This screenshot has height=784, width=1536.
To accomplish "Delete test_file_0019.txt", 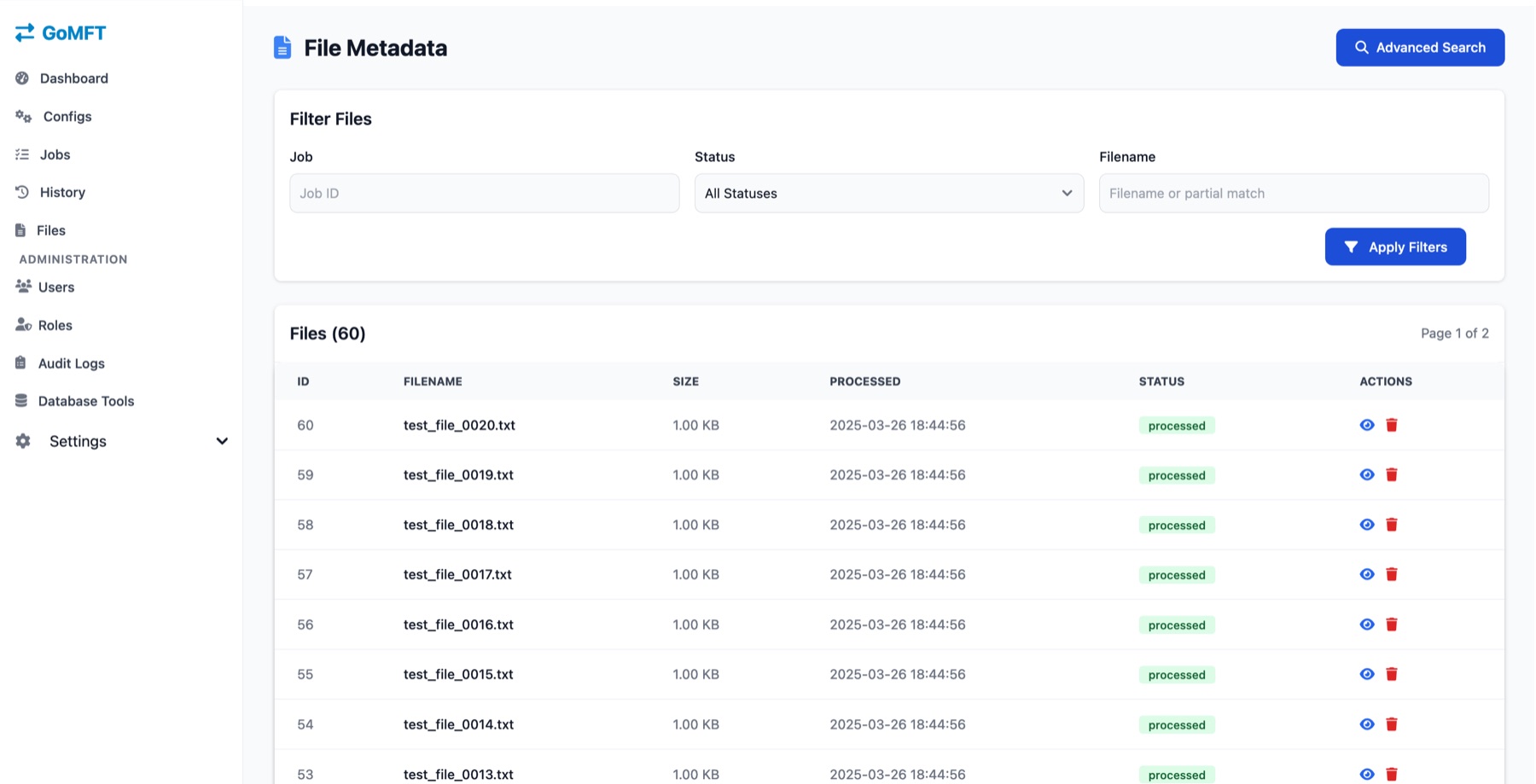I will pyautogui.click(x=1392, y=474).
